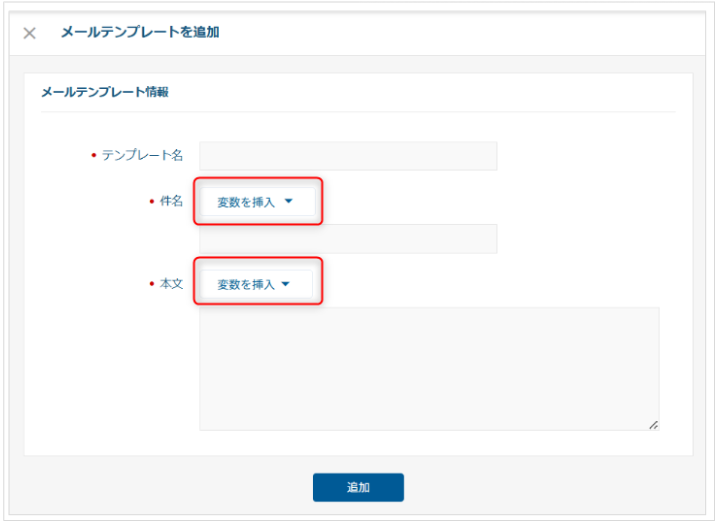The image size is (722, 526).
Task: Close the メールテンプレートを追加 dialog
Action: point(30,33)
